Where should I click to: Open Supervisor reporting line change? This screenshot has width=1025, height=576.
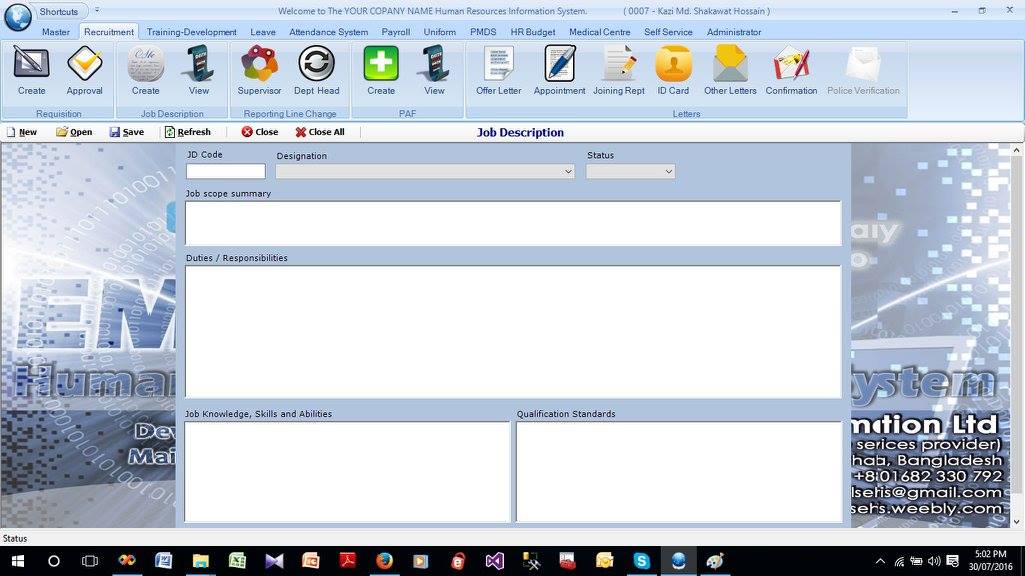(259, 71)
